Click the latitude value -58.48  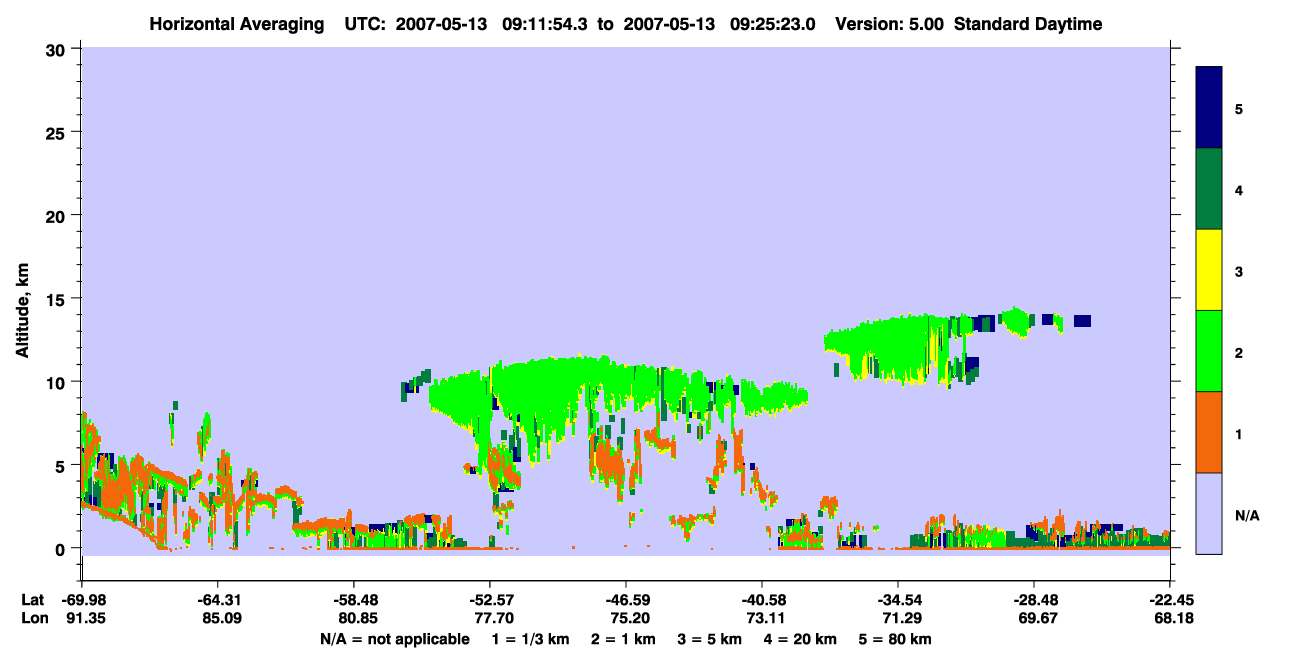(353, 600)
